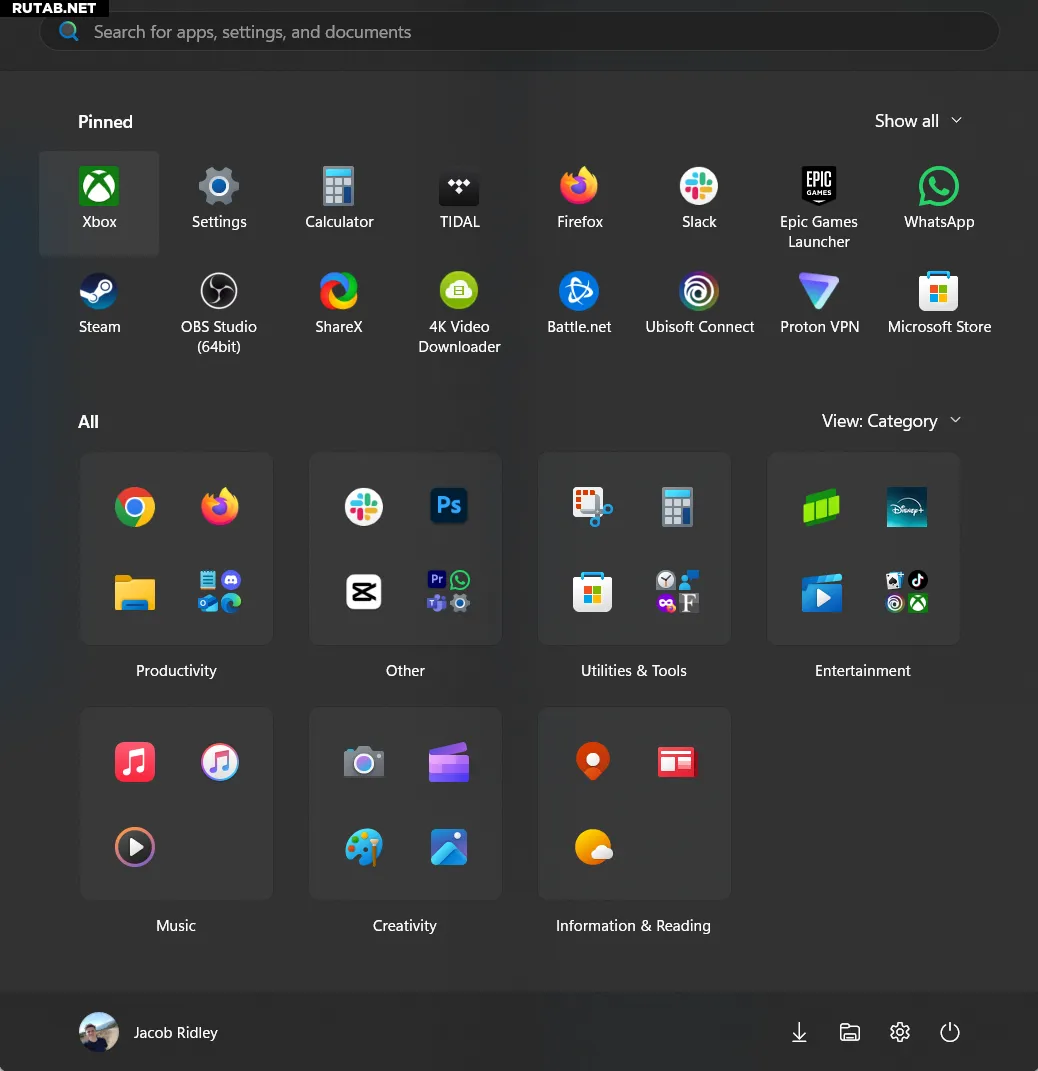Click the Music category label
Viewport: 1038px width, 1071px height.
[x=176, y=926]
